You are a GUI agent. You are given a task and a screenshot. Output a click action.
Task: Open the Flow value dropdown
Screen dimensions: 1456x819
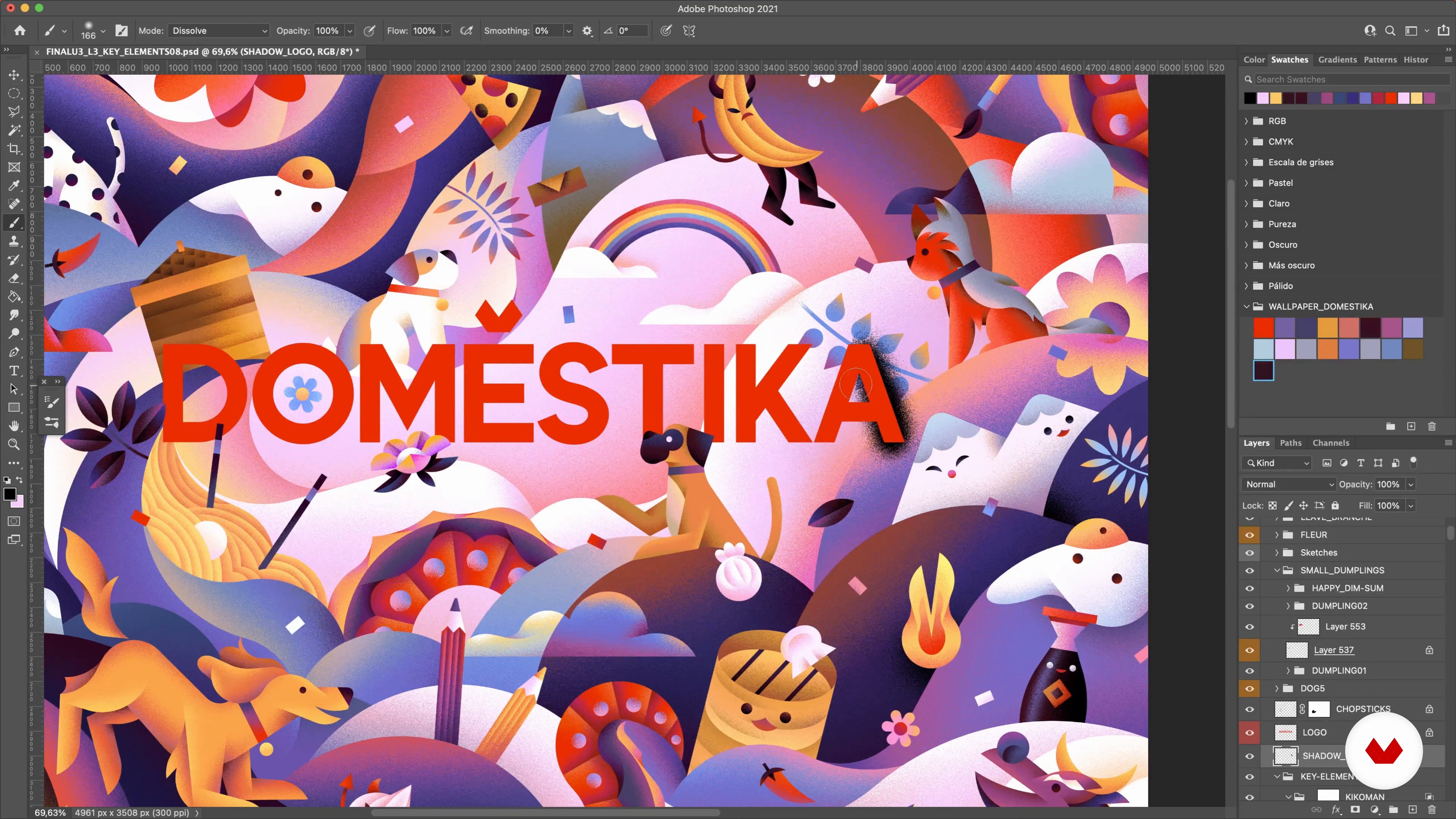click(x=447, y=31)
